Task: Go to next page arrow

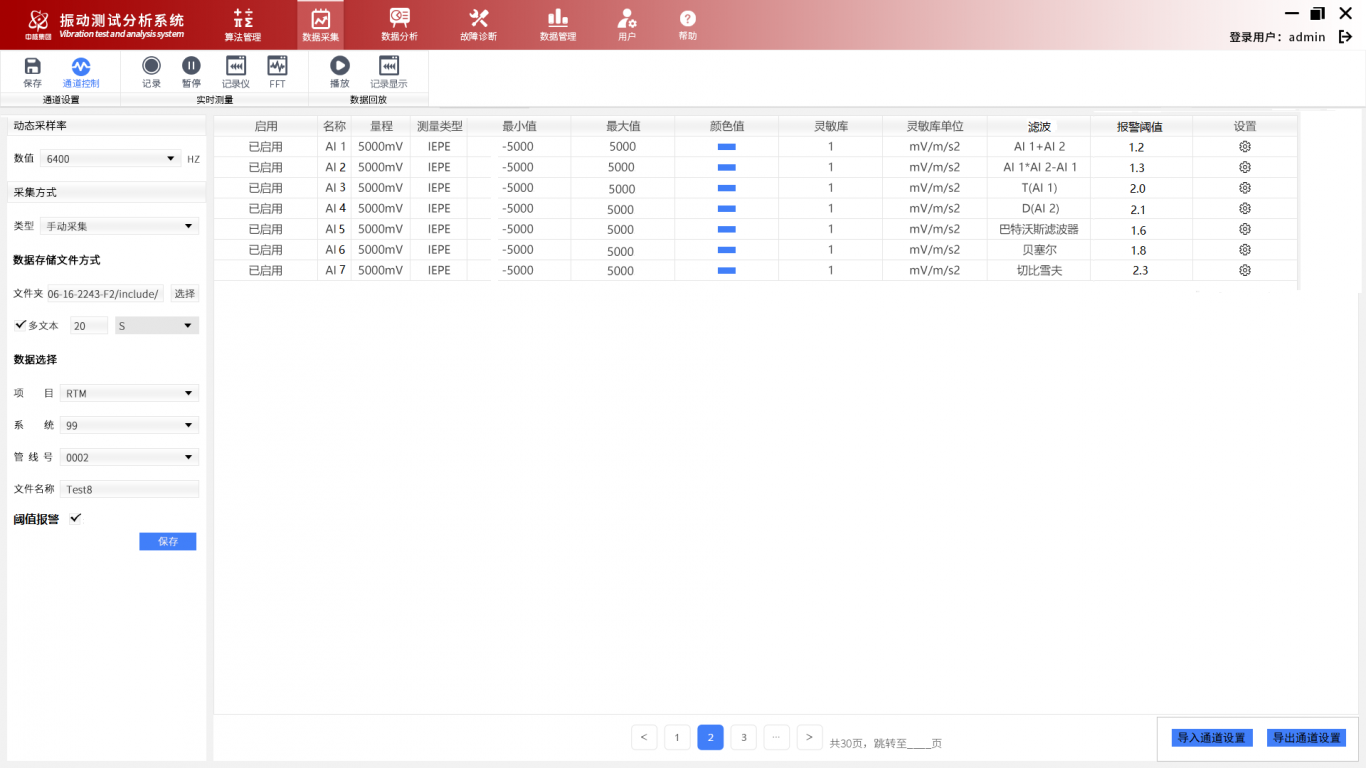Action: (810, 738)
